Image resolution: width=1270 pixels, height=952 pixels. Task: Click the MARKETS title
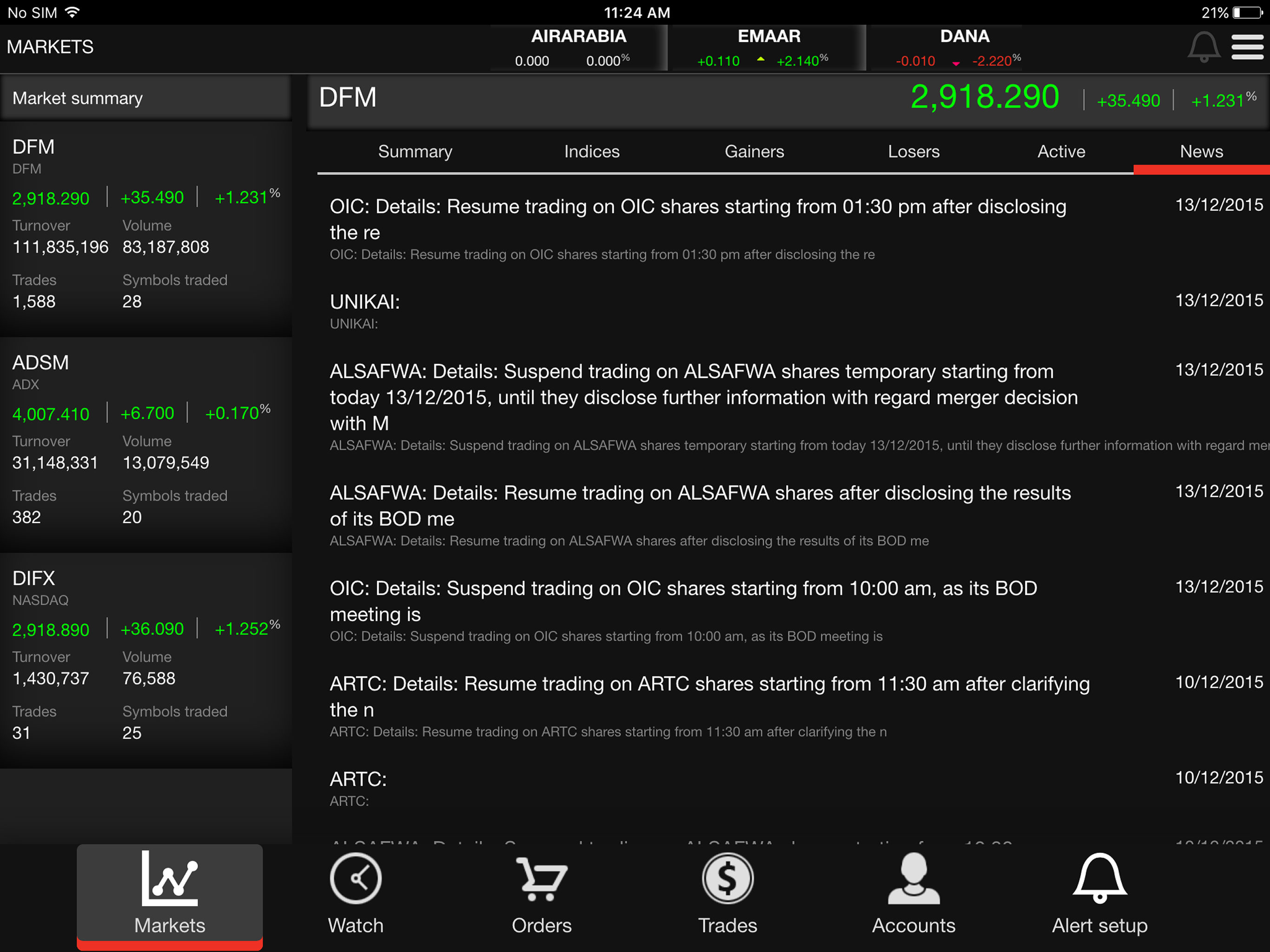tap(50, 47)
